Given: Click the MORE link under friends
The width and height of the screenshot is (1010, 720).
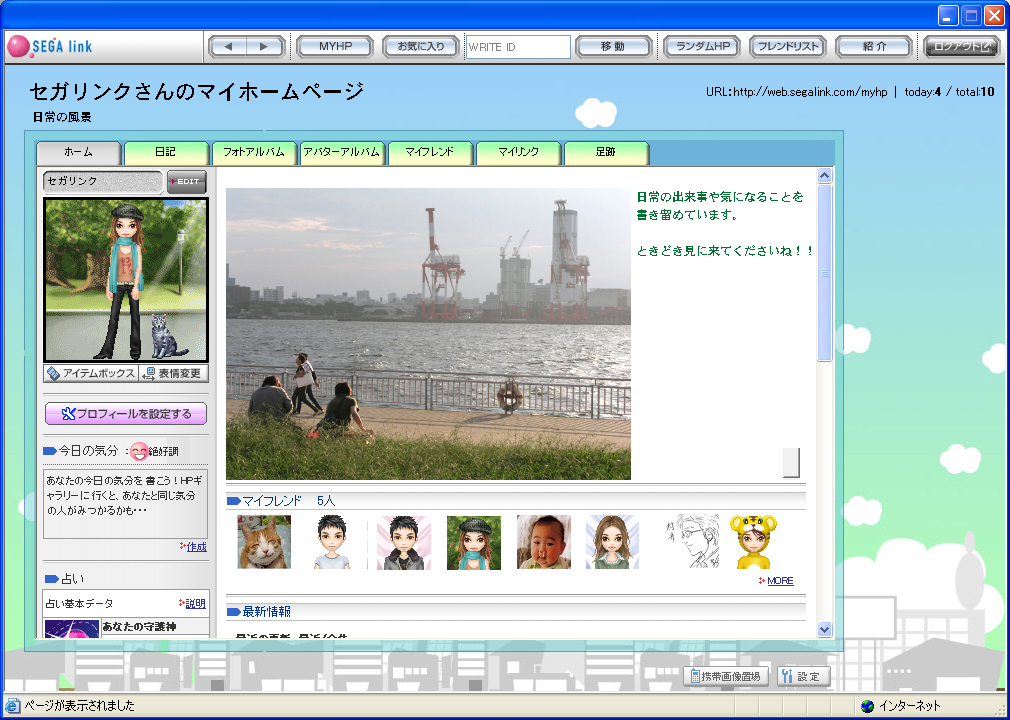Looking at the screenshot, I should point(780,581).
